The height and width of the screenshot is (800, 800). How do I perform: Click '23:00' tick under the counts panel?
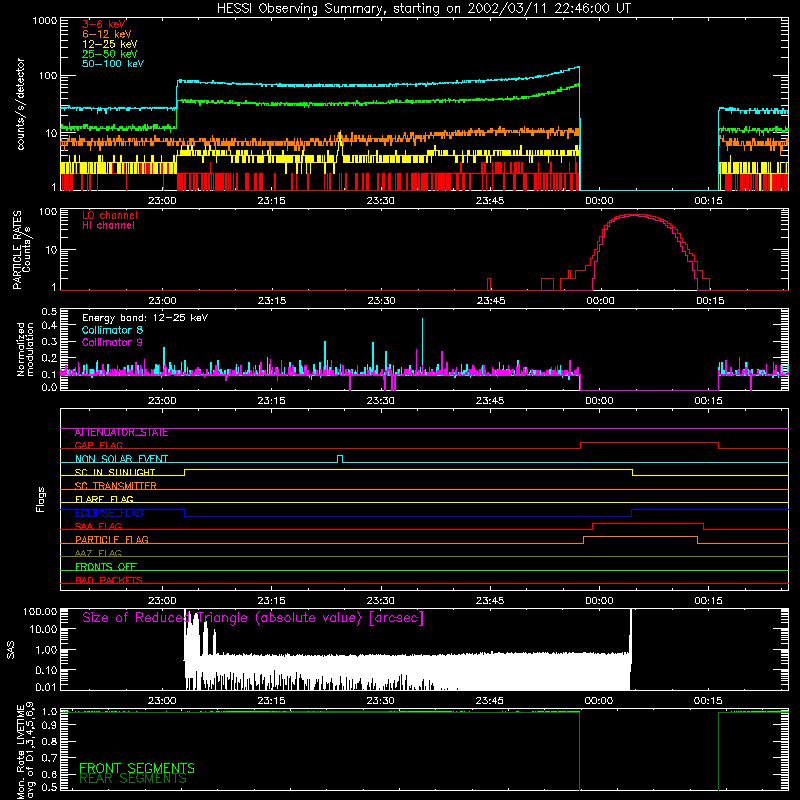click(x=162, y=201)
